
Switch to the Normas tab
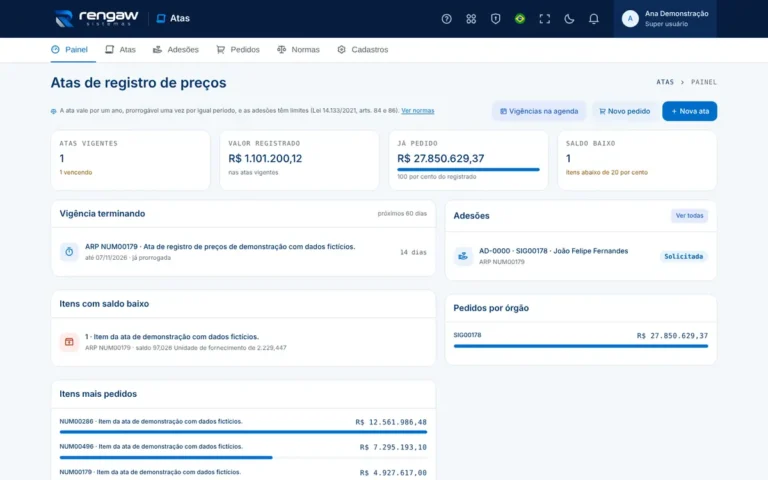tap(298, 49)
